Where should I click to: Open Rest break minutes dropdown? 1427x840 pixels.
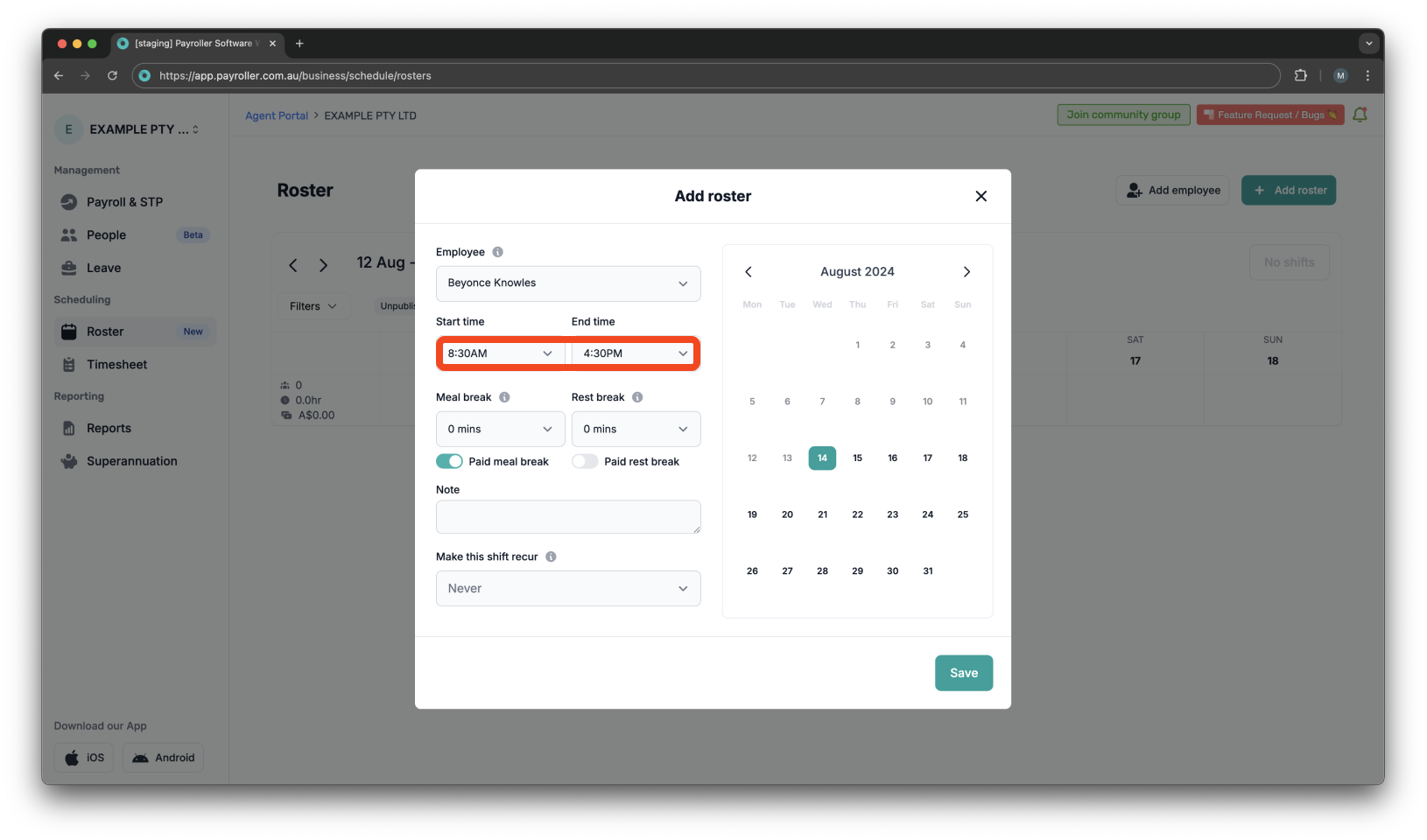click(636, 429)
